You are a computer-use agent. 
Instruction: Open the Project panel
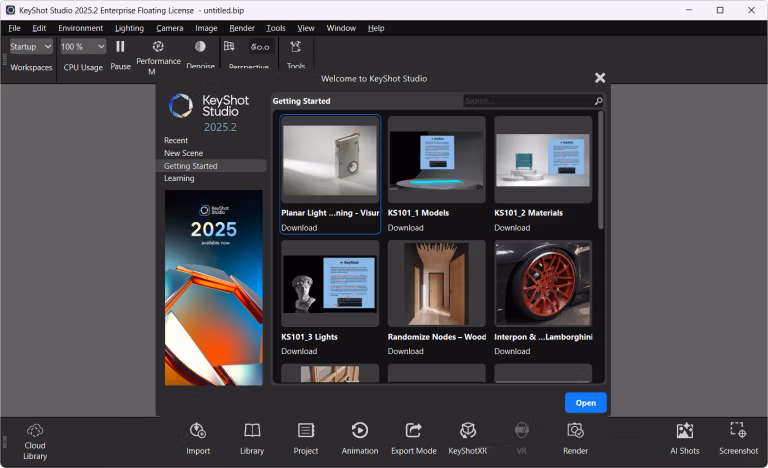[306, 439]
